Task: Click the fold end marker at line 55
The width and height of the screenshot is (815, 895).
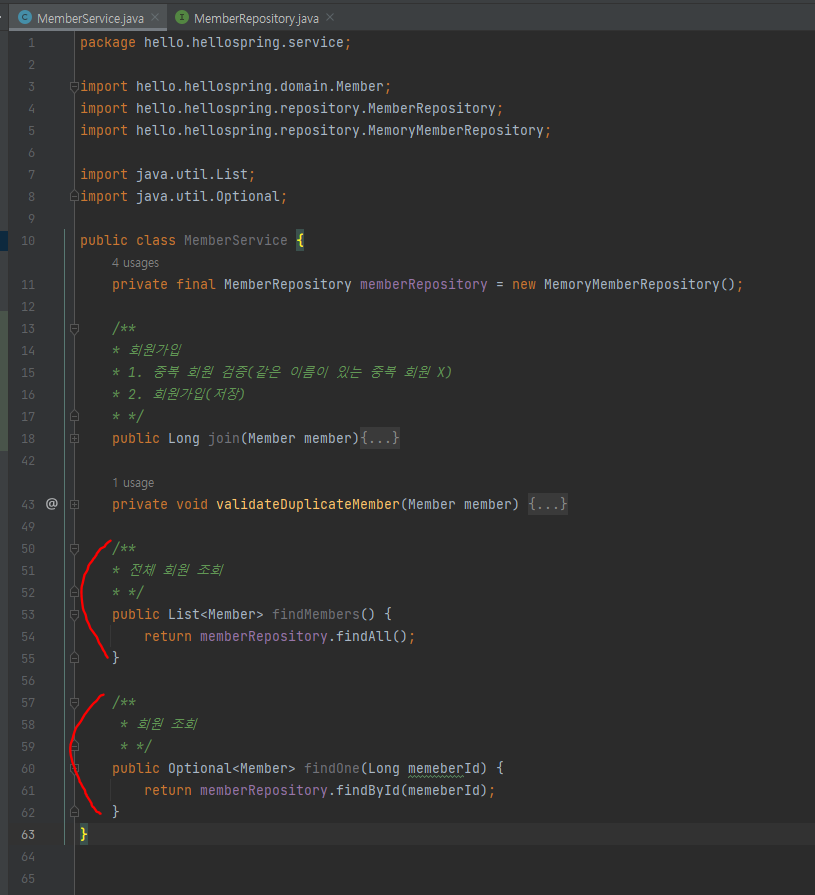Action: 74,659
